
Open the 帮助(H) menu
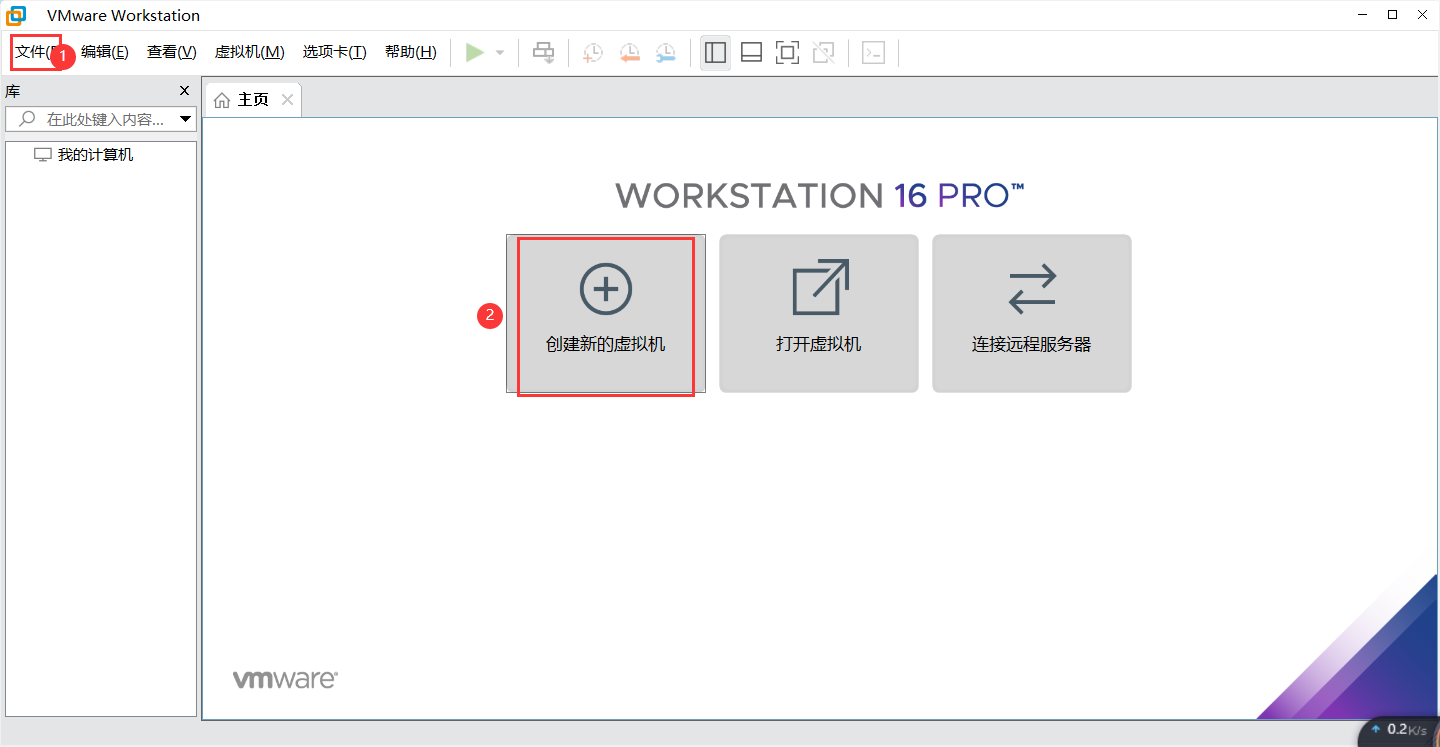pyautogui.click(x=410, y=52)
